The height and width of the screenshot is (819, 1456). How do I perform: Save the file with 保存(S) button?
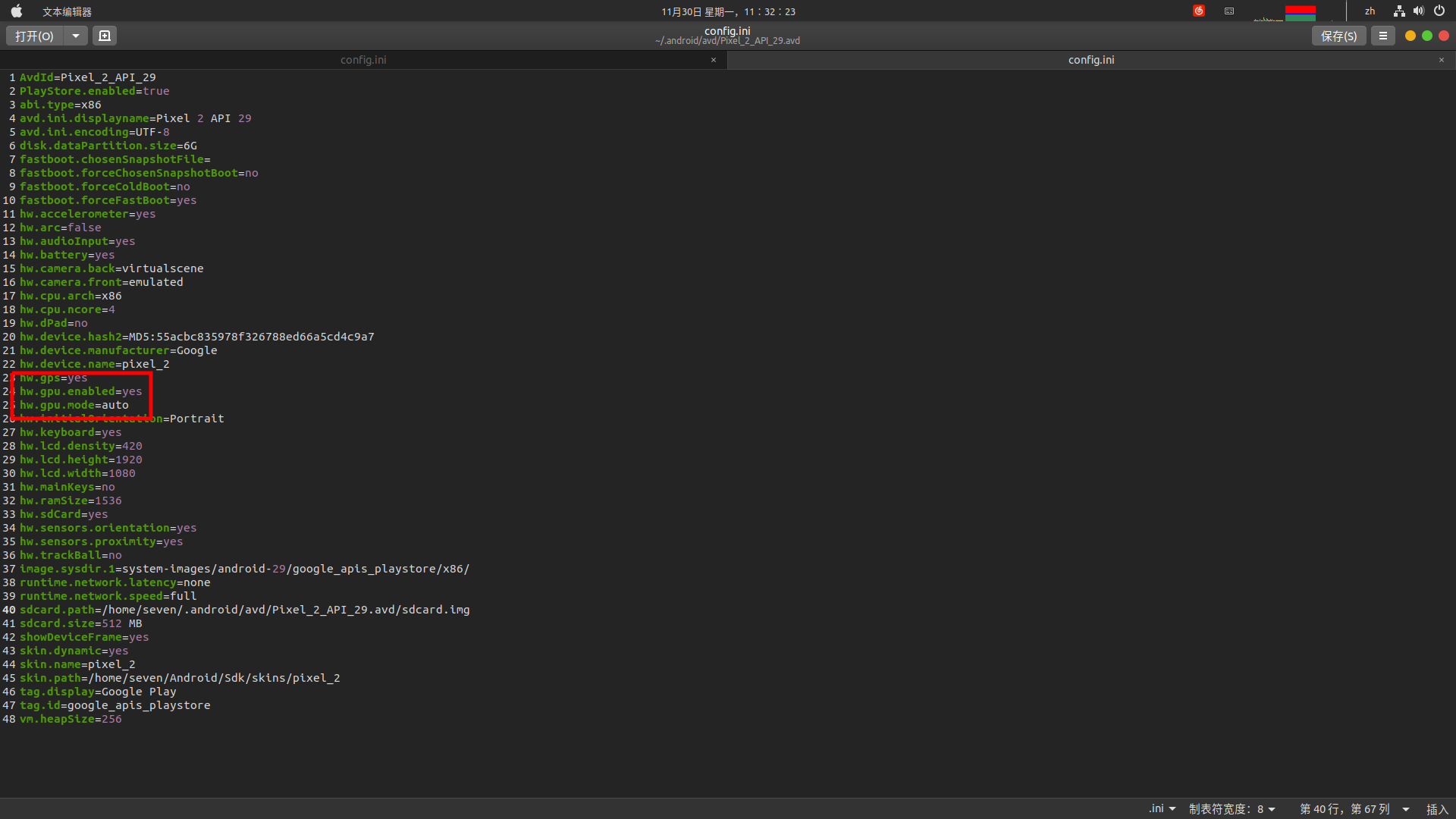1338,36
